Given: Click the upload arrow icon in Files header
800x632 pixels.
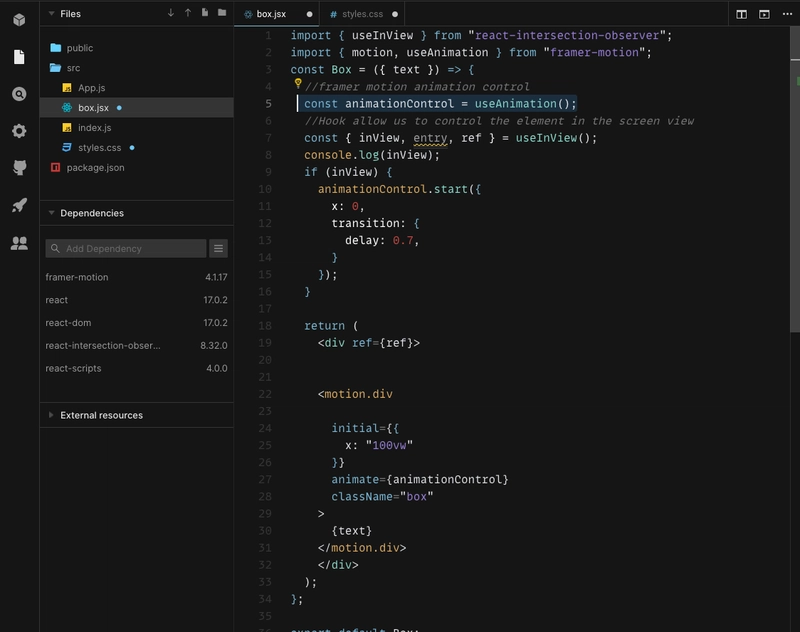Looking at the screenshot, I should coord(188,13).
